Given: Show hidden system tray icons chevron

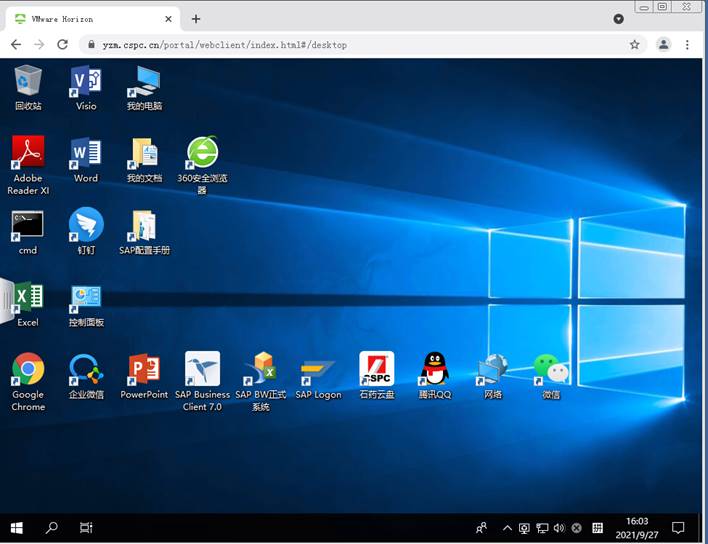Looking at the screenshot, I should tap(507, 528).
